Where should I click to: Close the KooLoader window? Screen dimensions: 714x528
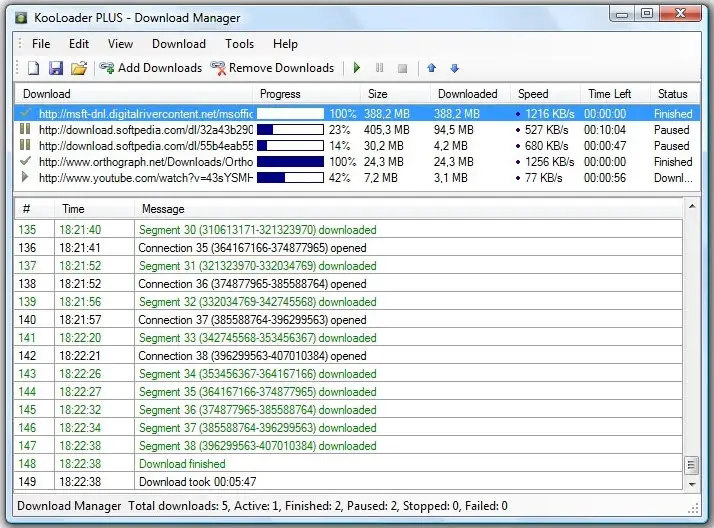click(x=680, y=13)
